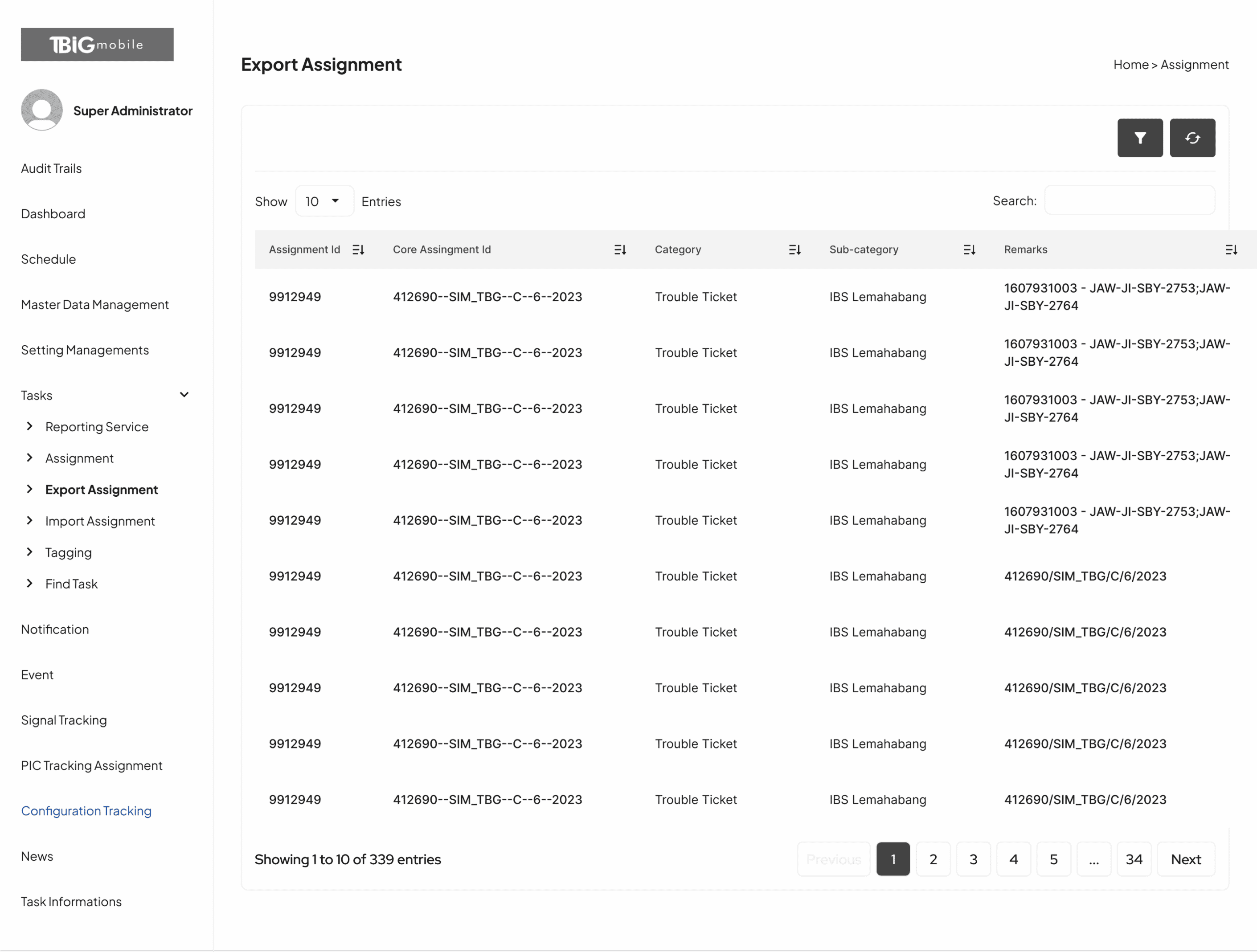1257x952 pixels.
Task: Sort the Core Assingment Id column
Action: (x=621, y=249)
